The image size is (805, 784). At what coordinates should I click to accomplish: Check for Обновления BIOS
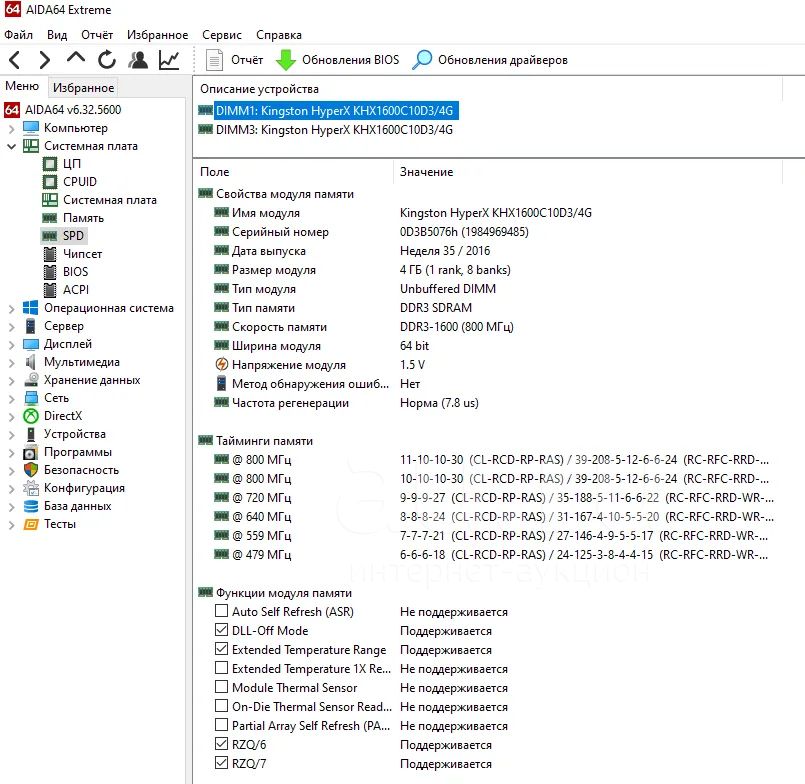(x=337, y=60)
